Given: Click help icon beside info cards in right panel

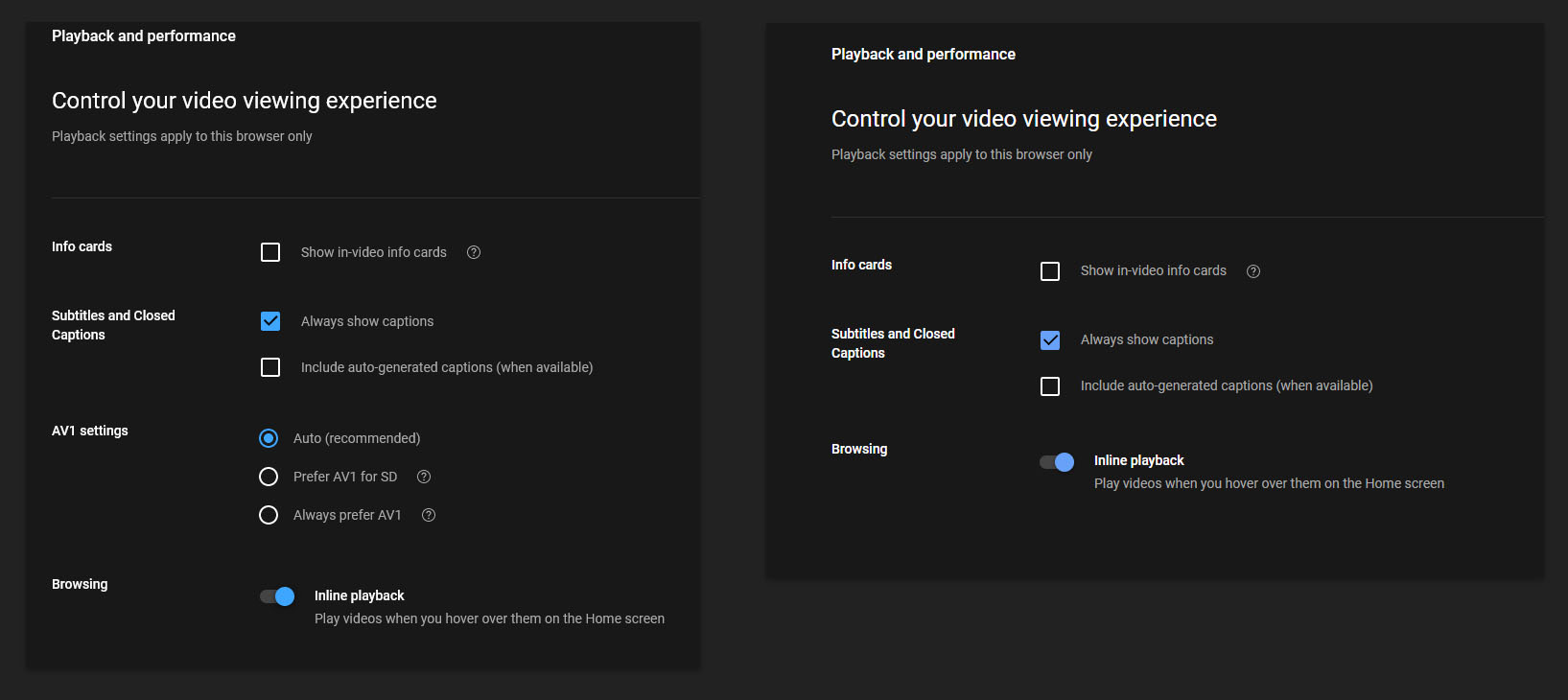Looking at the screenshot, I should pos(1253,271).
